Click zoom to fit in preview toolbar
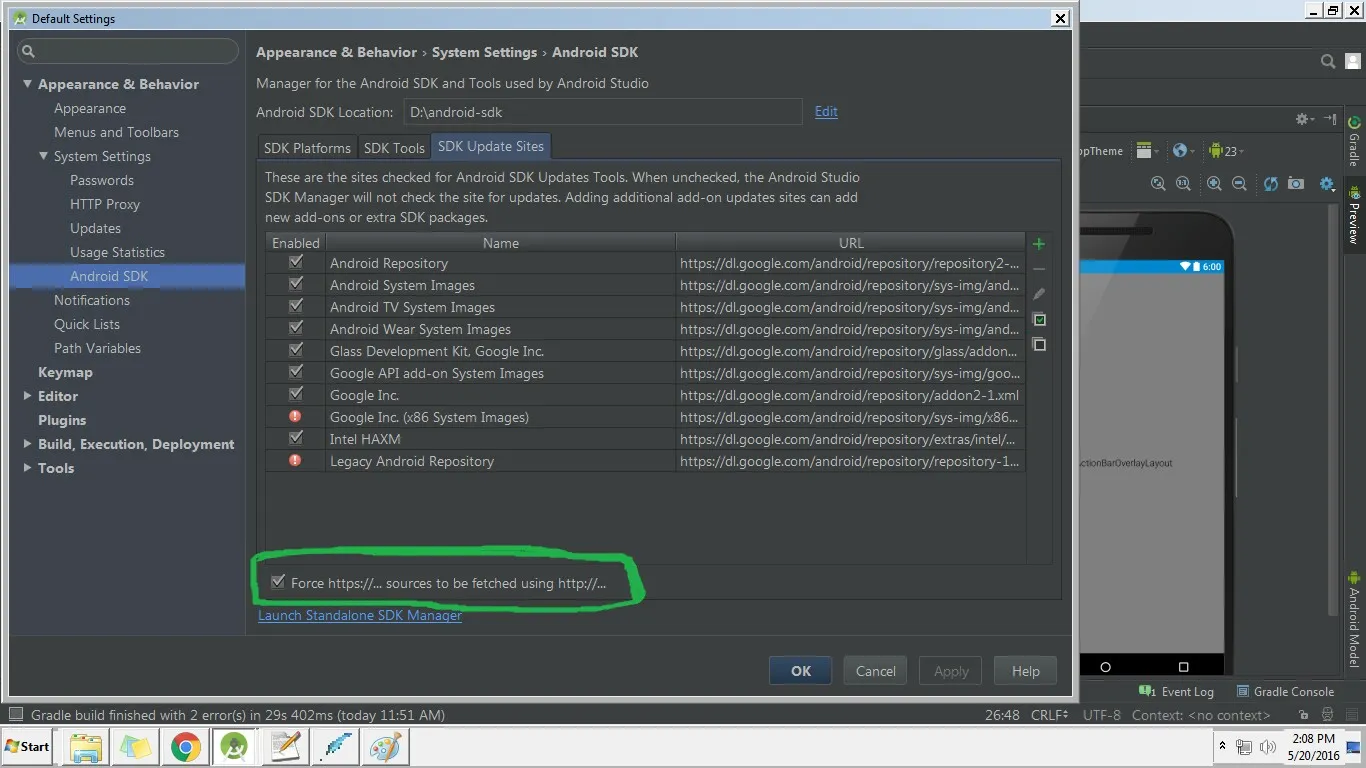1366x768 pixels. point(1158,184)
